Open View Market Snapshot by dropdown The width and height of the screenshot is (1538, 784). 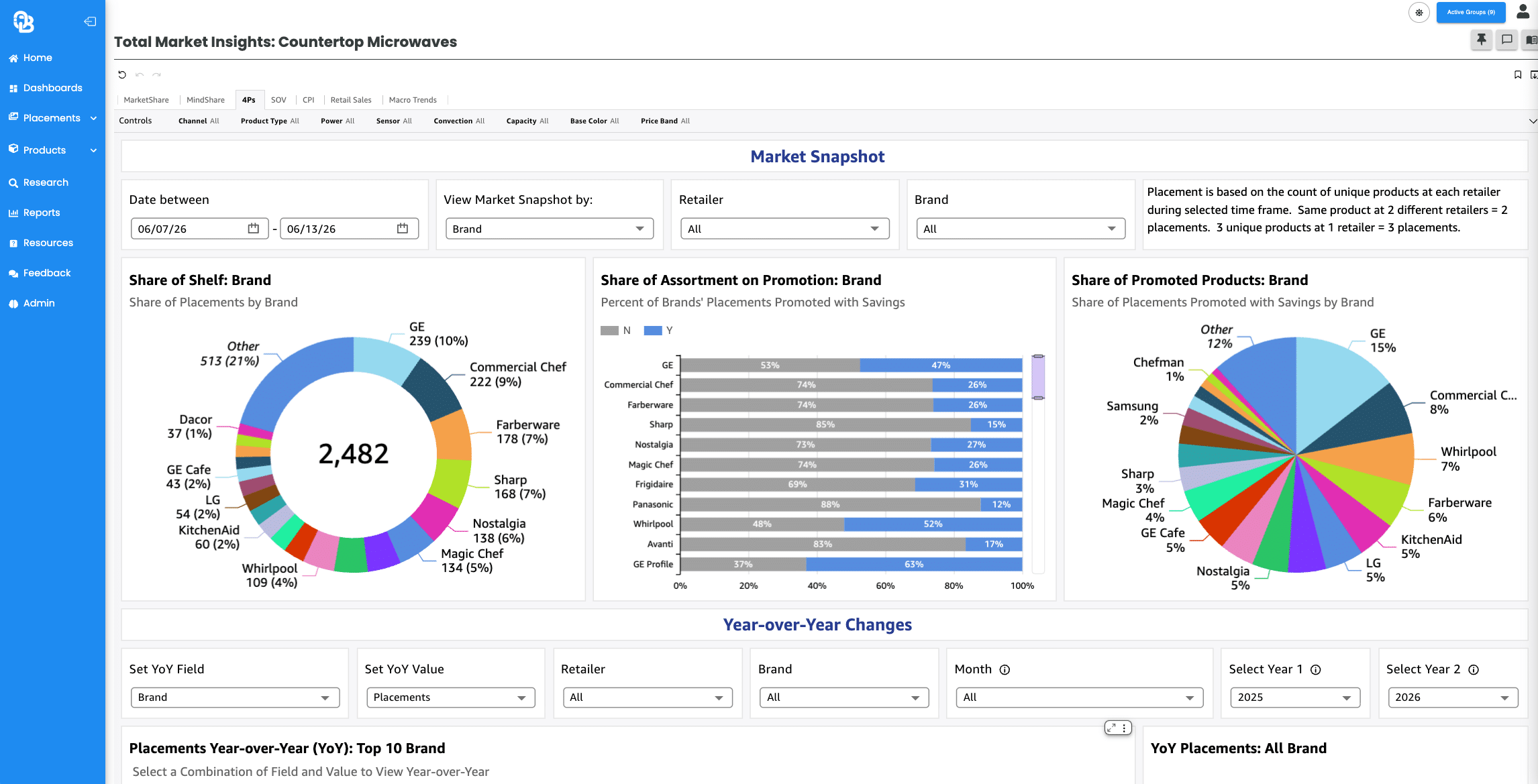tap(549, 229)
